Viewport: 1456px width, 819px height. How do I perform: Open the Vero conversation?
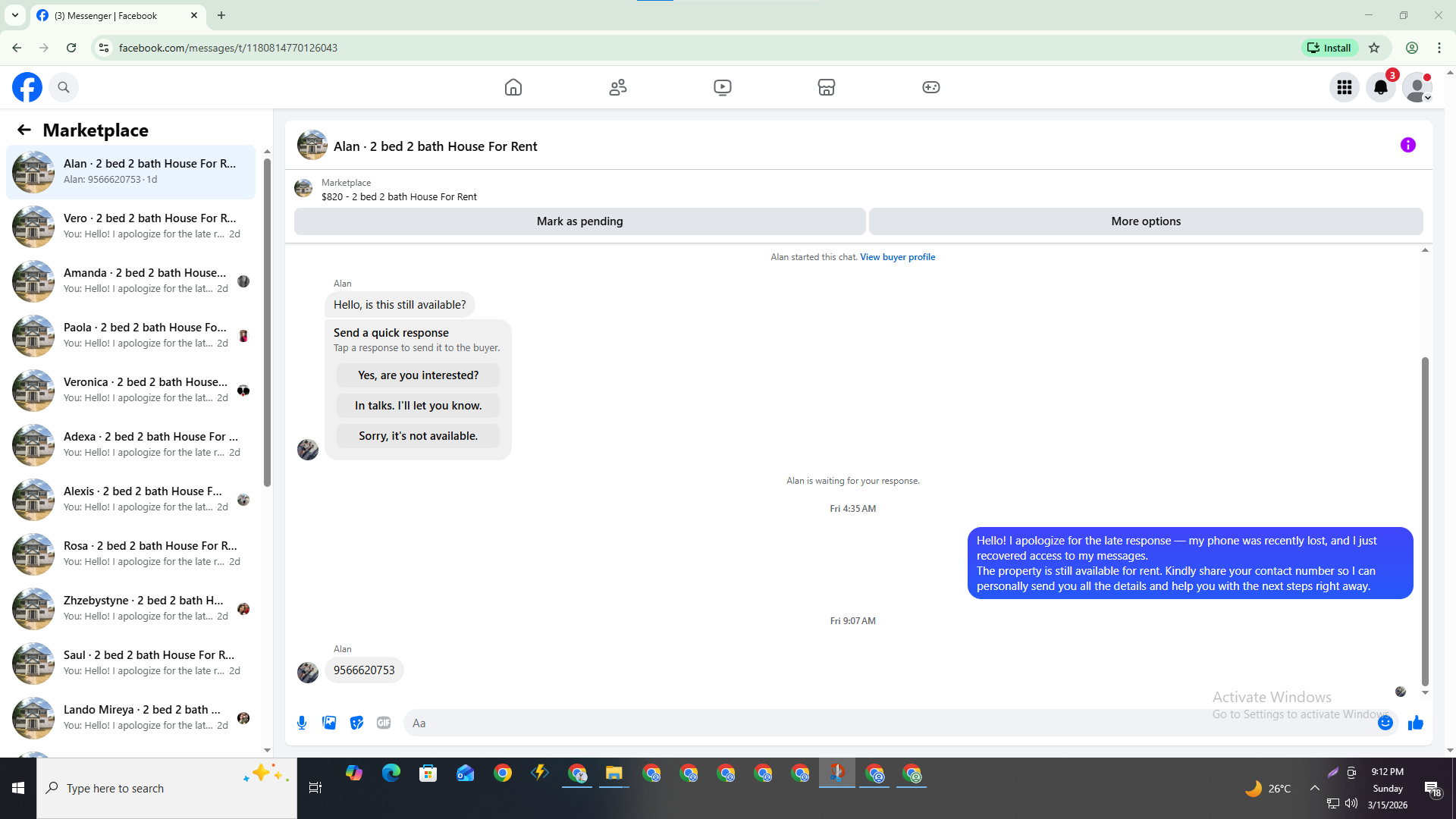click(130, 227)
